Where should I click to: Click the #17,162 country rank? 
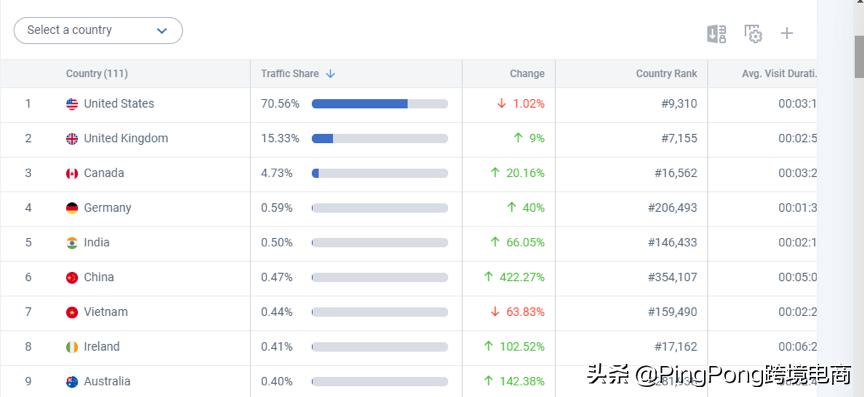pyautogui.click(x=676, y=347)
